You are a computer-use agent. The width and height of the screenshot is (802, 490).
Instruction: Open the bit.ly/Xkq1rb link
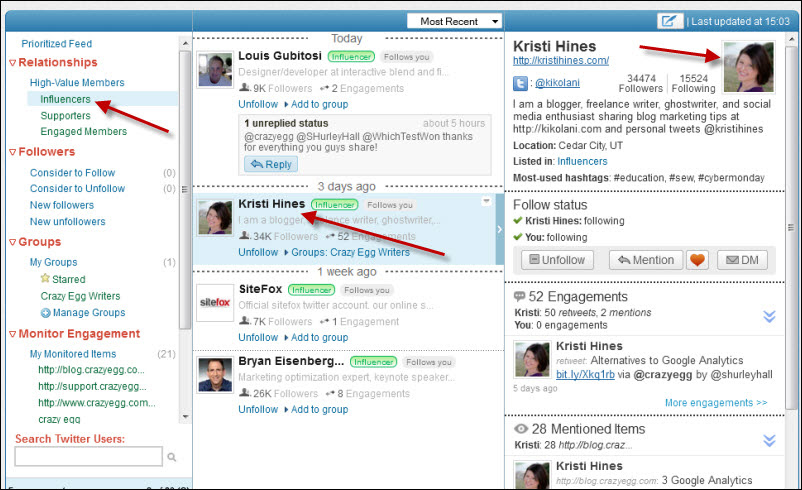(x=585, y=374)
